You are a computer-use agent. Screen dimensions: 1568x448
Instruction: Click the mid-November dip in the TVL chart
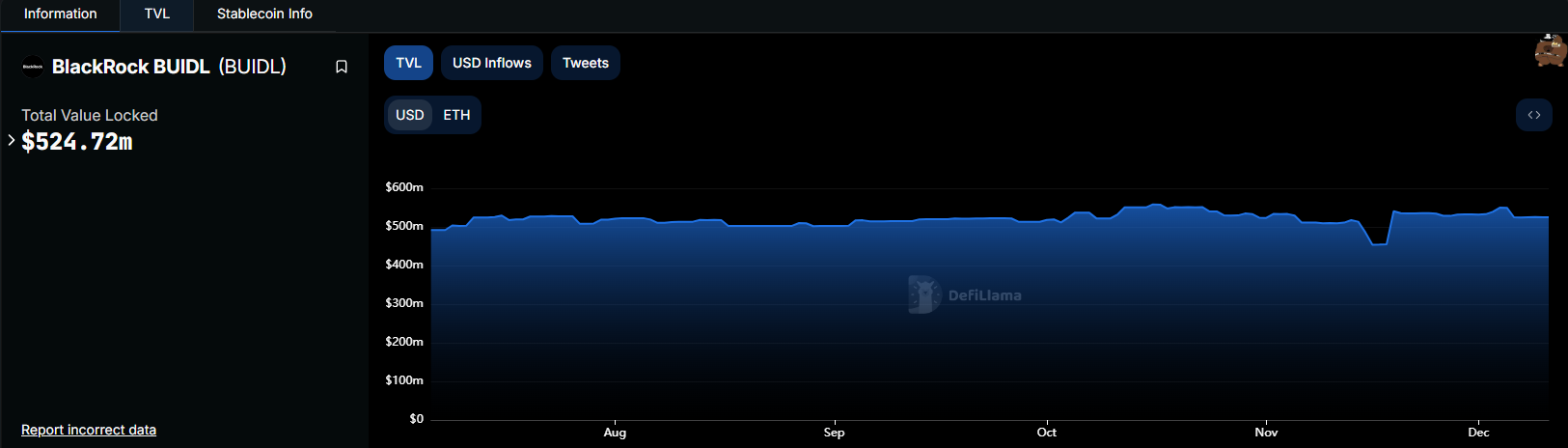(1379, 244)
